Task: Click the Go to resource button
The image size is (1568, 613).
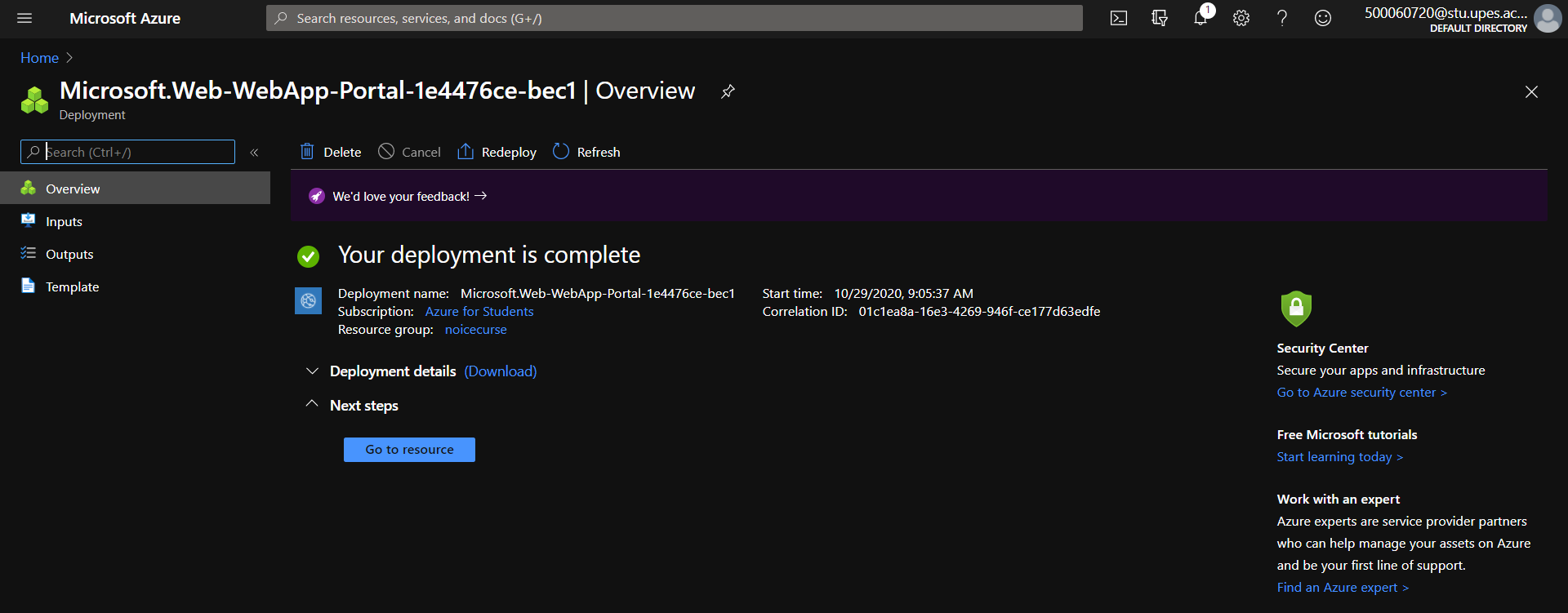Action: (409, 450)
